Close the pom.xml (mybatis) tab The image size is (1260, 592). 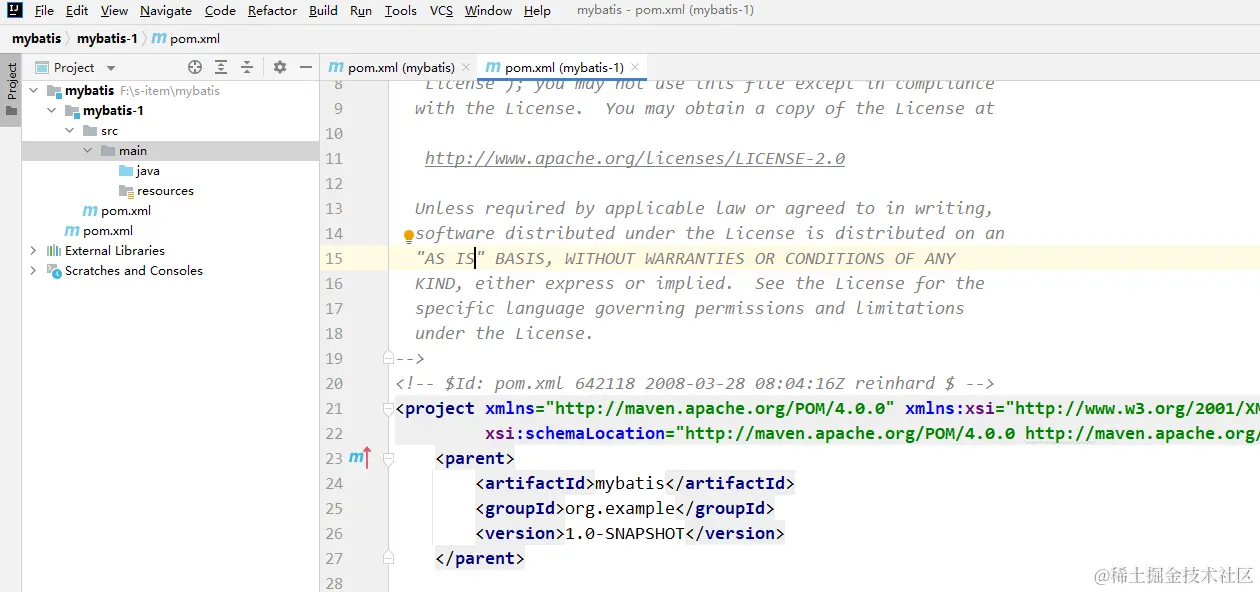[467, 67]
